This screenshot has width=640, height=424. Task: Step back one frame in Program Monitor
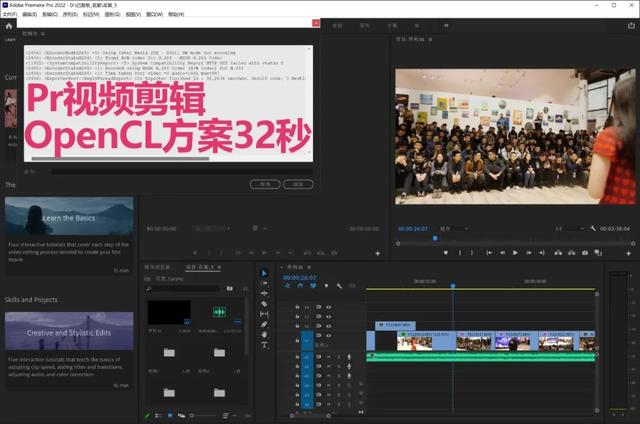502,253
